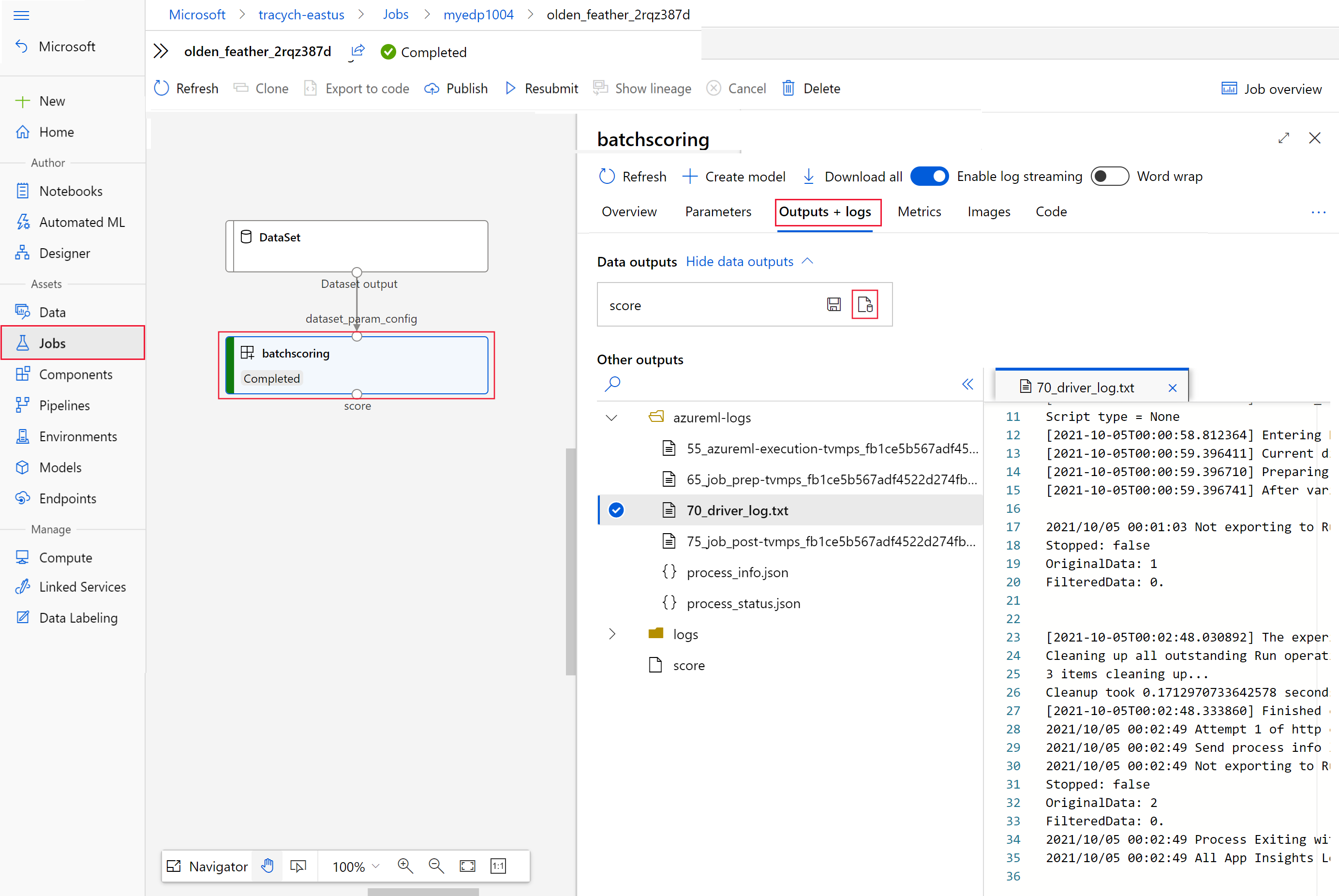Click the Resubmit button
The height and width of the screenshot is (896, 1339).
tap(541, 88)
